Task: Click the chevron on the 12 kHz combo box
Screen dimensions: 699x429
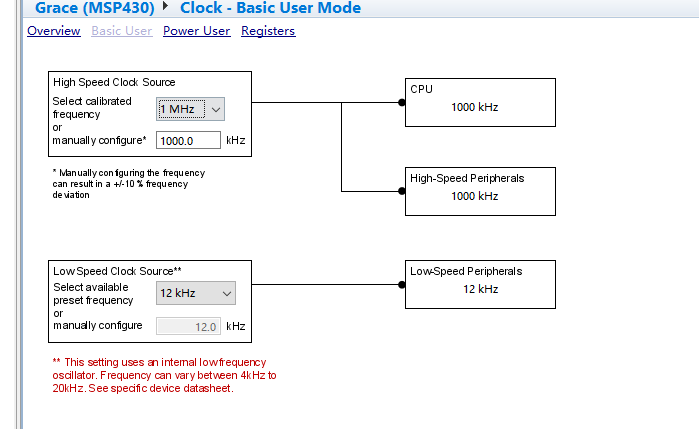Action: (227, 294)
